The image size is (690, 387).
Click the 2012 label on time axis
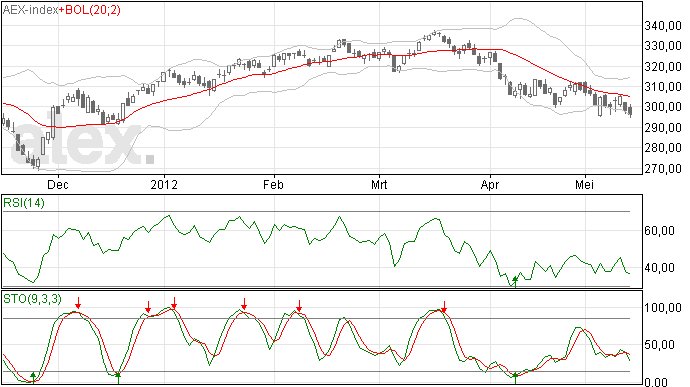click(x=164, y=184)
